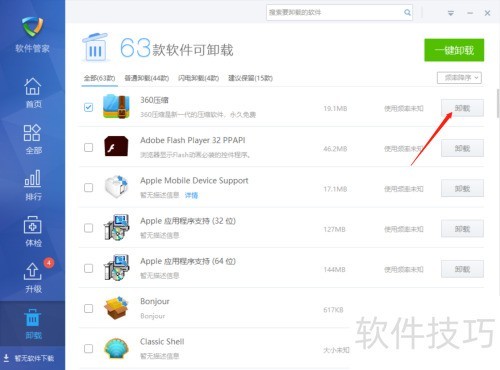This screenshot has height=370, width=500.
Task: Click the 360软件管家 shield logo
Action: (x=32, y=27)
